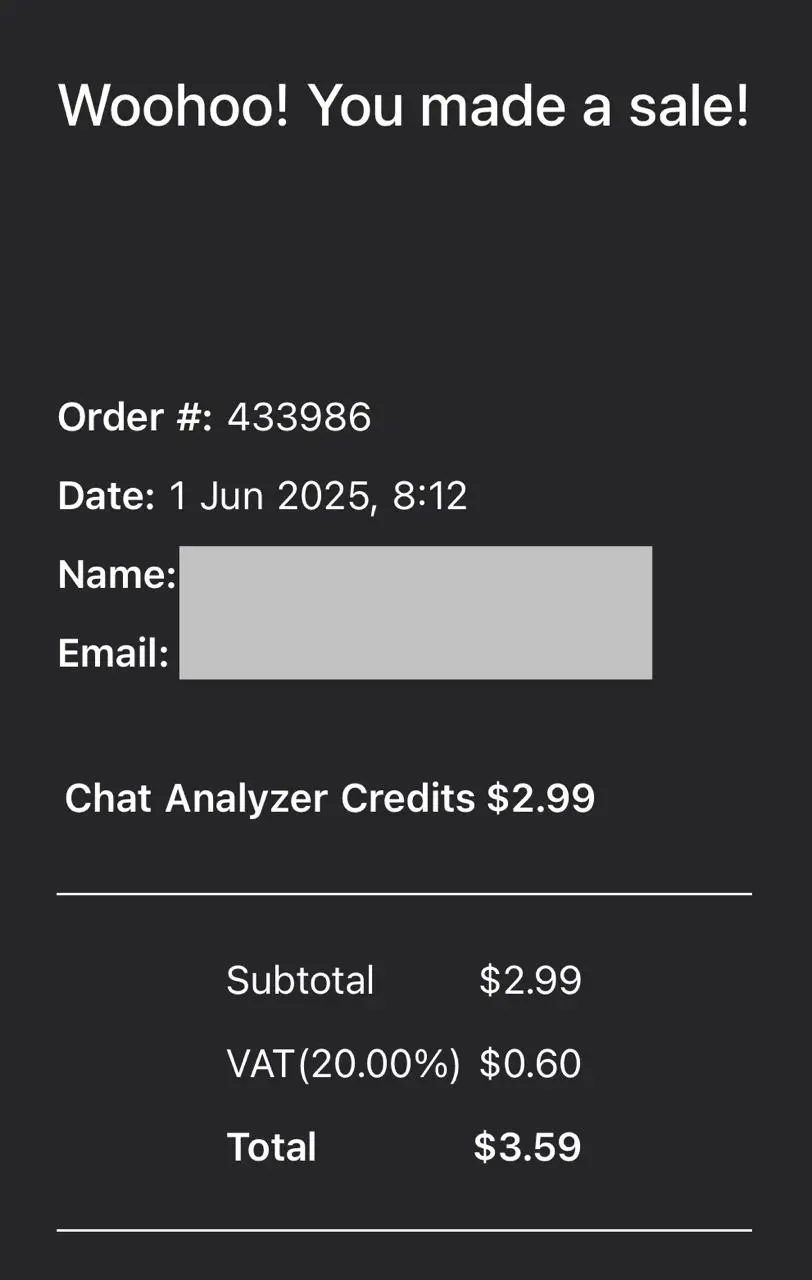The height and width of the screenshot is (1280, 812).
Task: Click the 'Woohoo! You made a sale!' heading
Action: (404, 106)
